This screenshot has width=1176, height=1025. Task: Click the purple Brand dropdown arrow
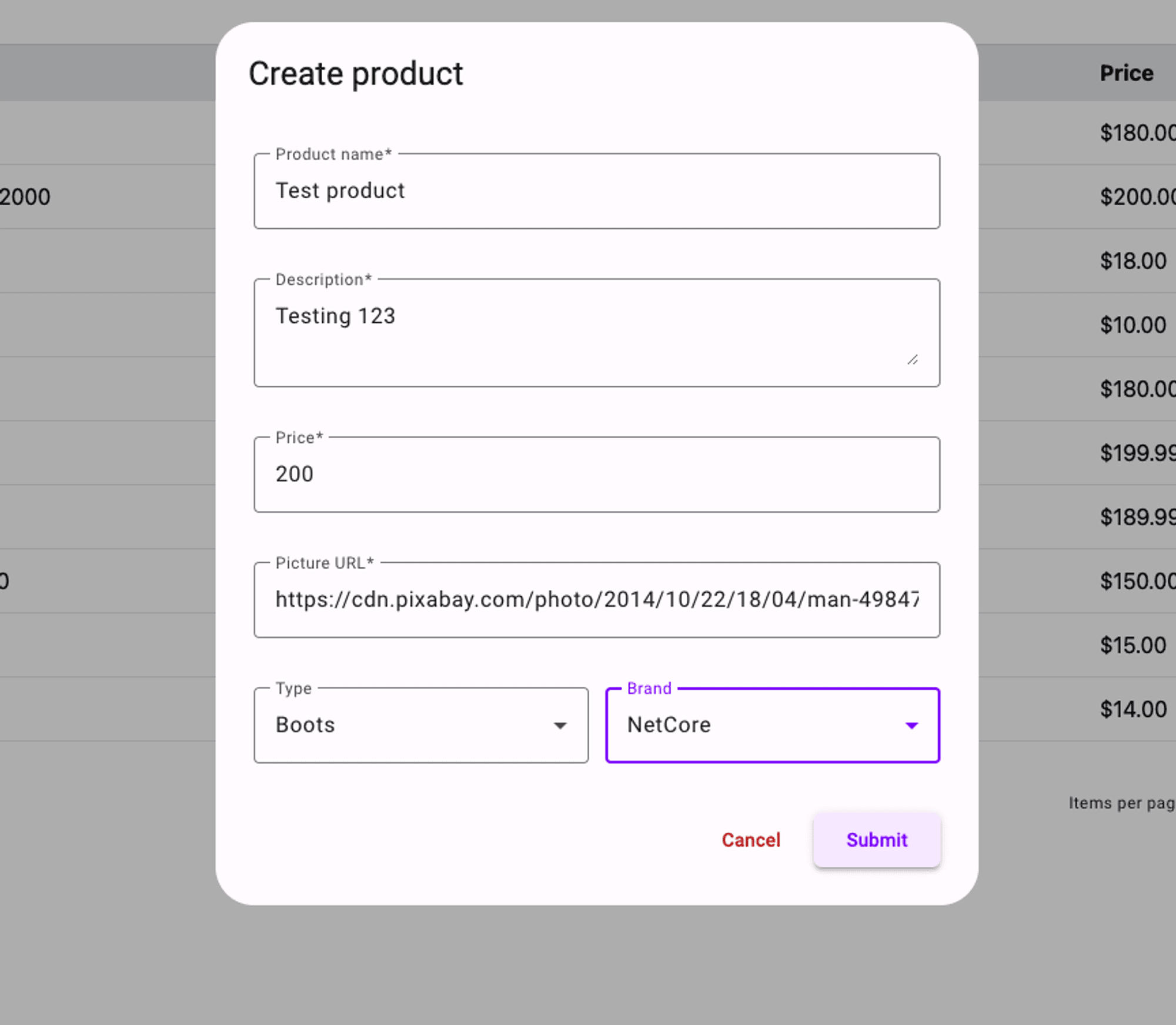pos(911,726)
